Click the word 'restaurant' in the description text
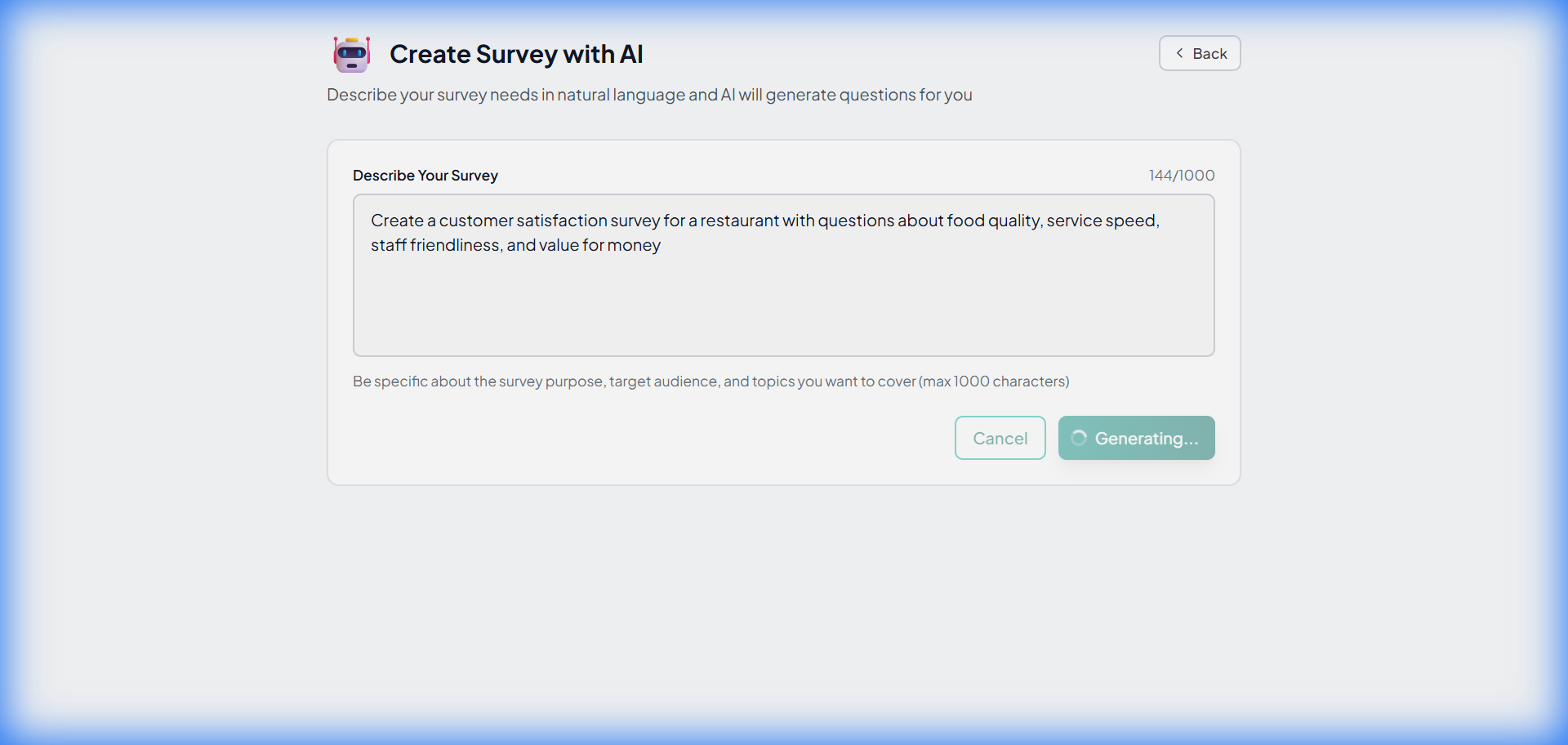 (741, 221)
